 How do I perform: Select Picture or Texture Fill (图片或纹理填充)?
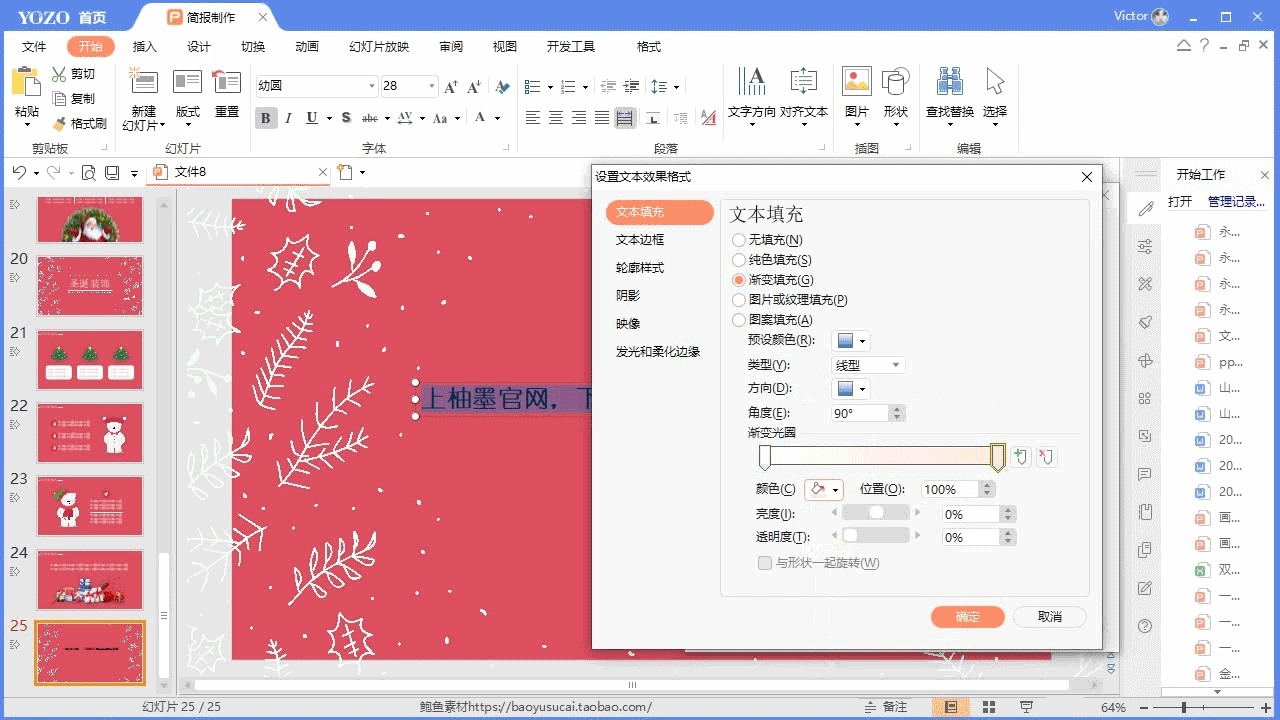(739, 300)
